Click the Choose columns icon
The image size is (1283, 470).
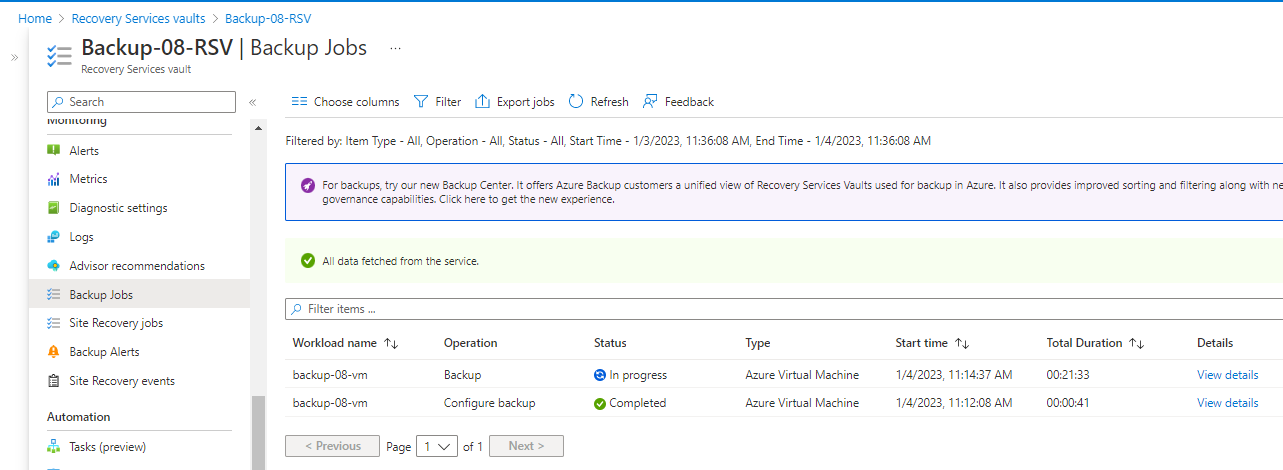point(299,102)
